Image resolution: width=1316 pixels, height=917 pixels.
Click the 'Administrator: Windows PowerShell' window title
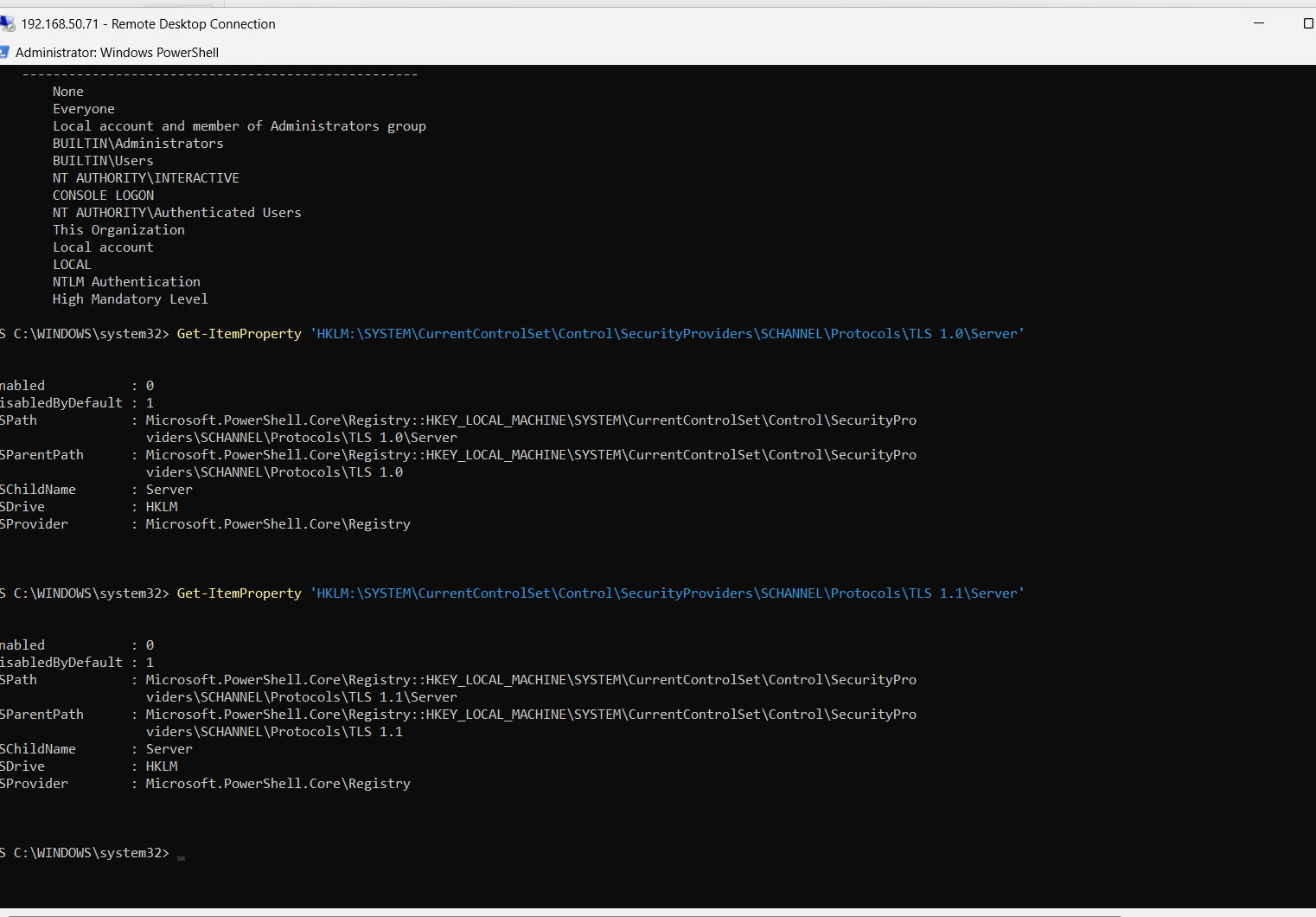[x=117, y=53]
